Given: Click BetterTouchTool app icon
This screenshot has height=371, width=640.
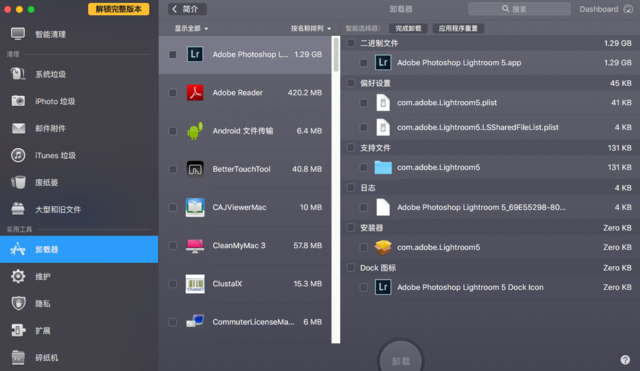Looking at the screenshot, I should pyautogui.click(x=195, y=169).
